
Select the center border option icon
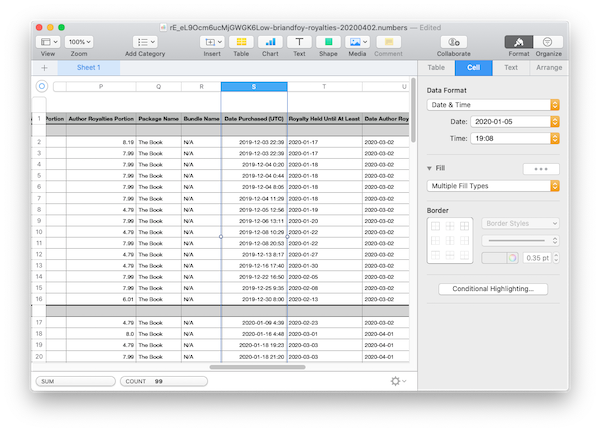coord(450,241)
